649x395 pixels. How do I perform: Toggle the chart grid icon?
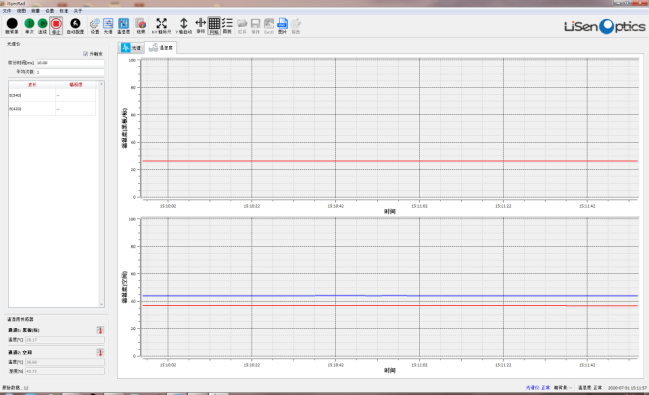(214, 26)
